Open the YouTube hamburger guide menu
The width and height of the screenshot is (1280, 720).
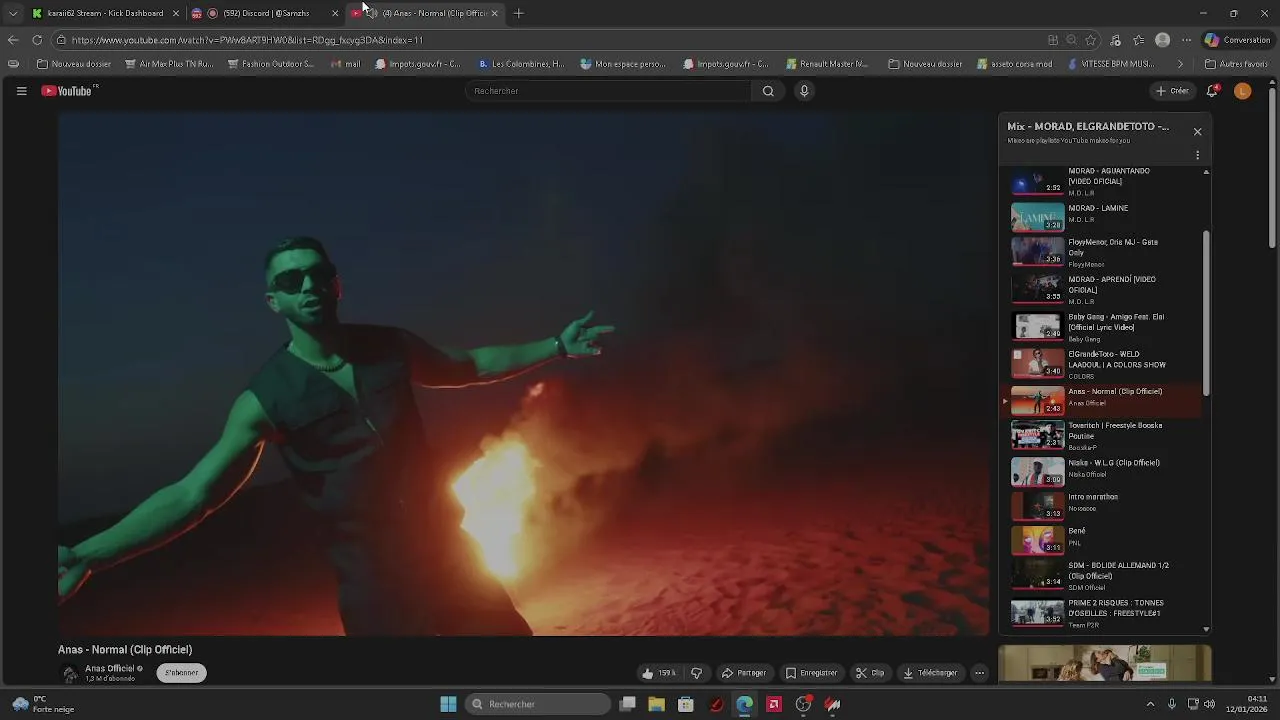pos(21,91)
